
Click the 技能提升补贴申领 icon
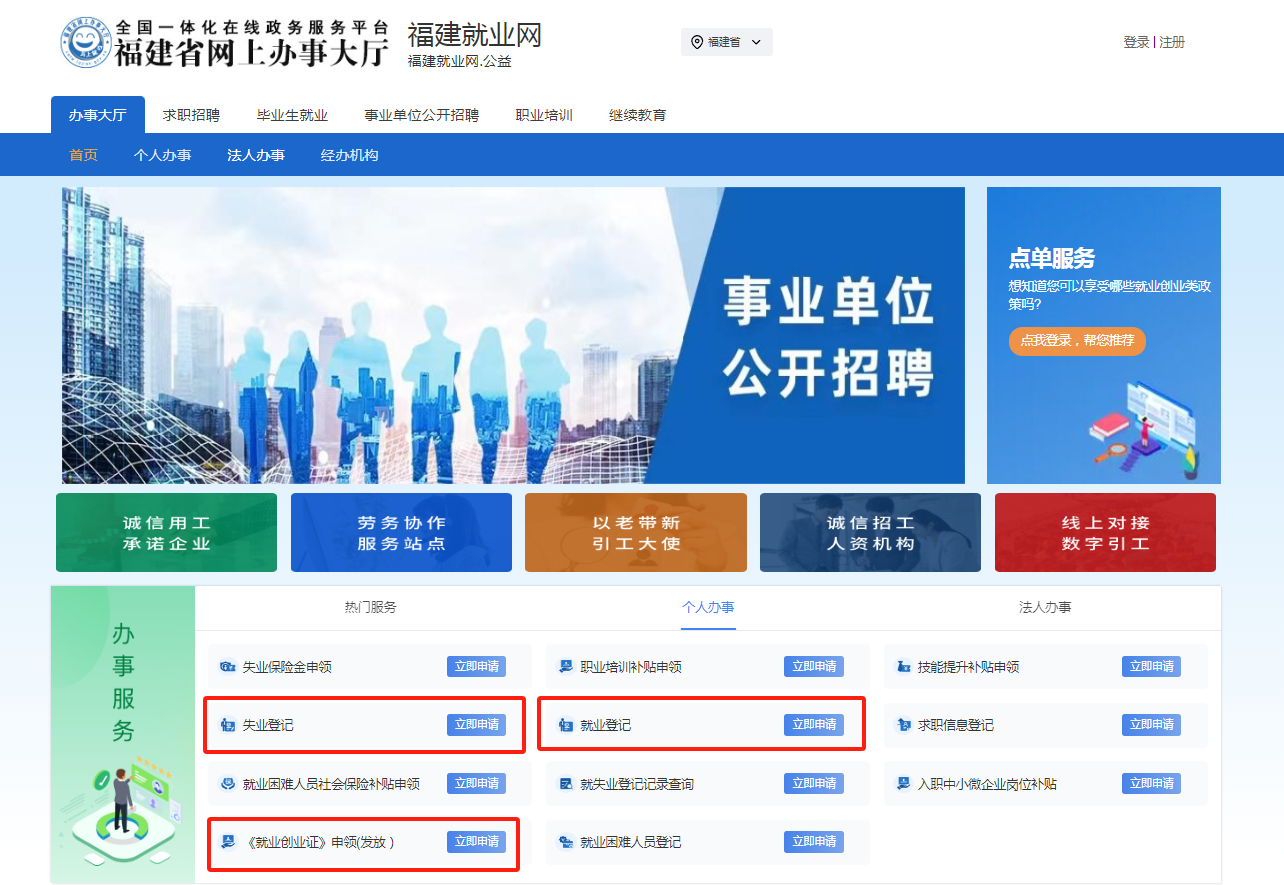(x=903, y=667)
